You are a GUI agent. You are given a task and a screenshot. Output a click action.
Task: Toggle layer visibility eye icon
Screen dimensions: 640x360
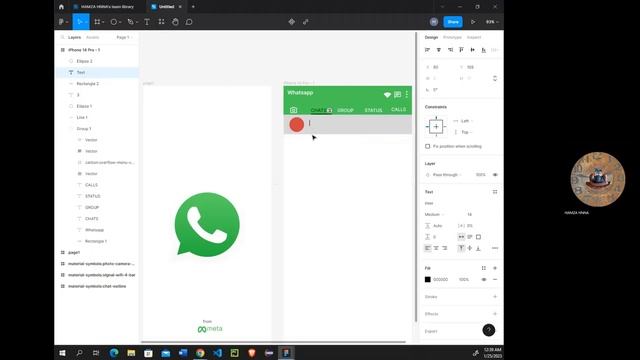pos(495,175)
